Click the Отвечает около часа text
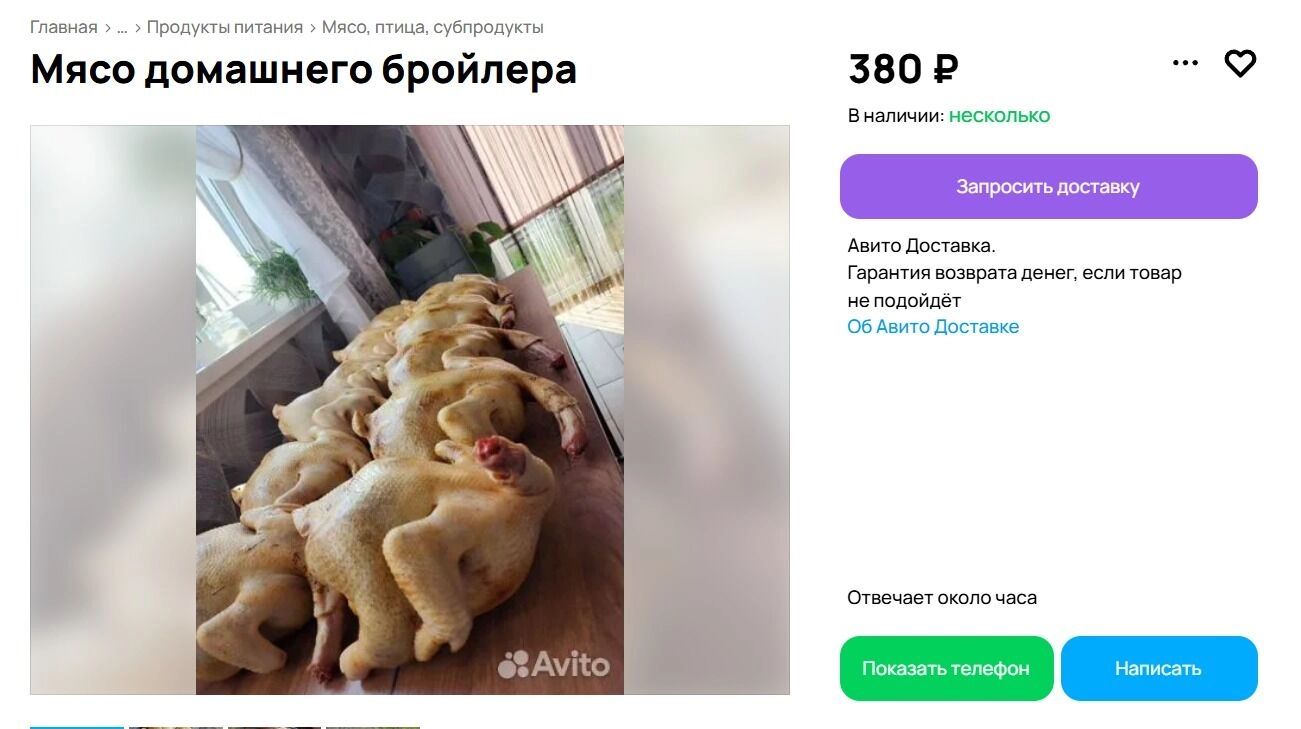 click(x=942, y=598)
